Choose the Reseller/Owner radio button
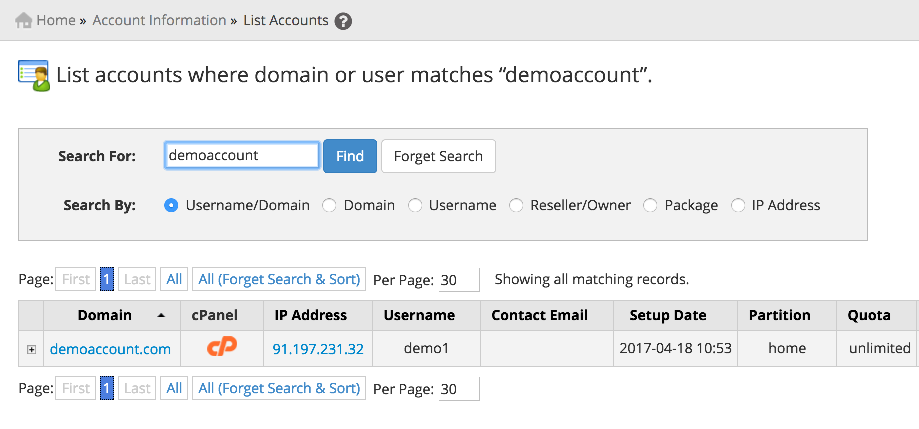This screenshot has height=429, width=919. coord(516,205)
